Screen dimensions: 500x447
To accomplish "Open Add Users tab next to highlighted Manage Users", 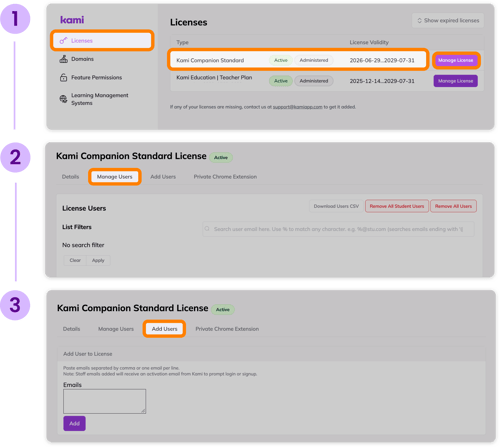I will click(163, 177).
